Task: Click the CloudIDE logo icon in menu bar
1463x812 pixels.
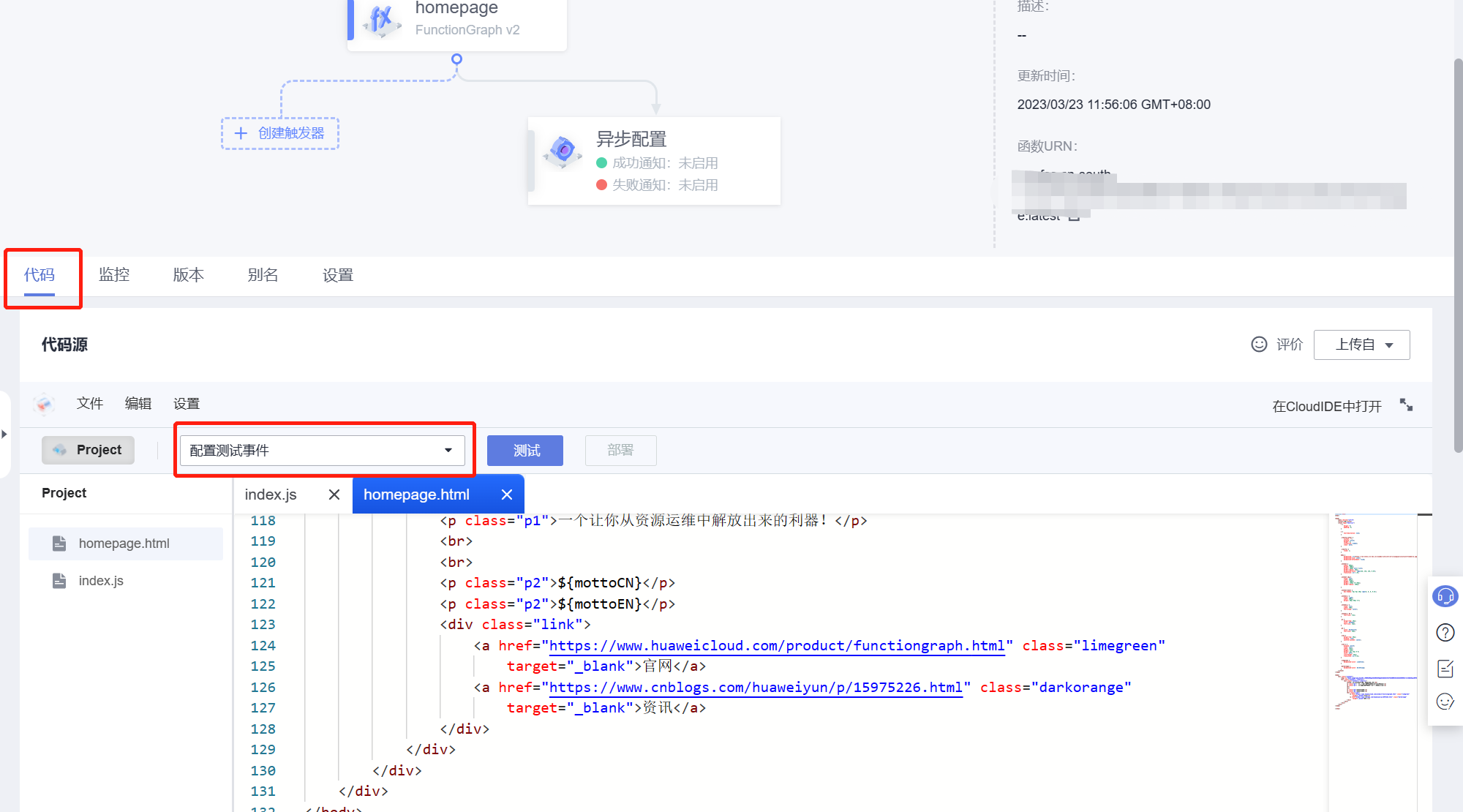Action: pyautogui.click(x=45, y=404)
